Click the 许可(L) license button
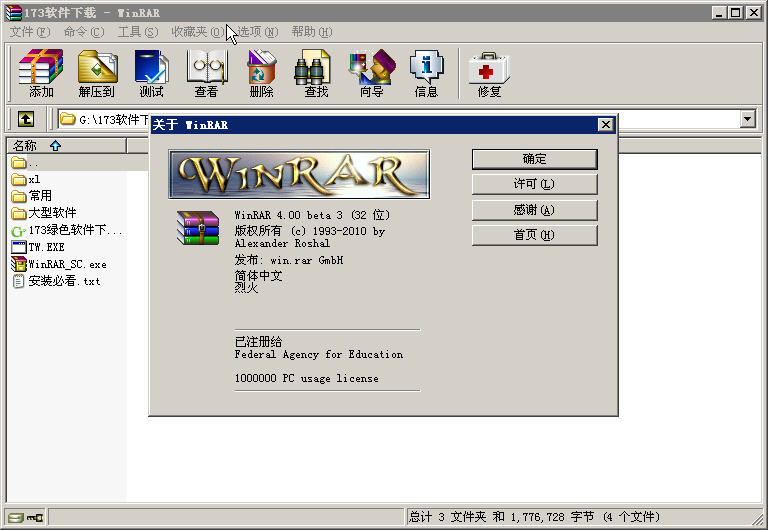This screenshot has height=530, width=768. [x=534, y=184]
